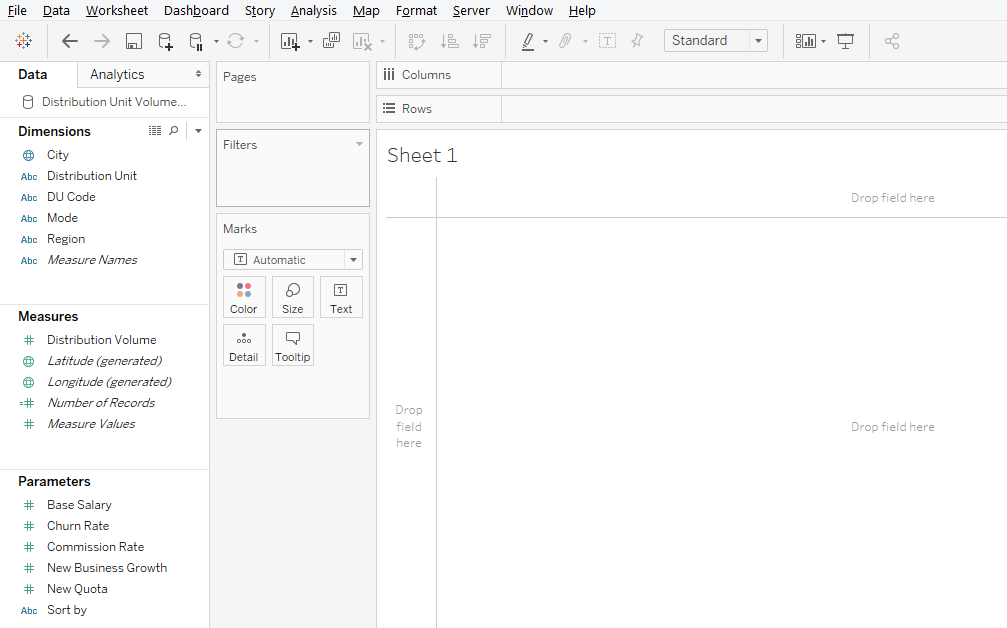
Task: Create a new data source
Action: [166, 41]
